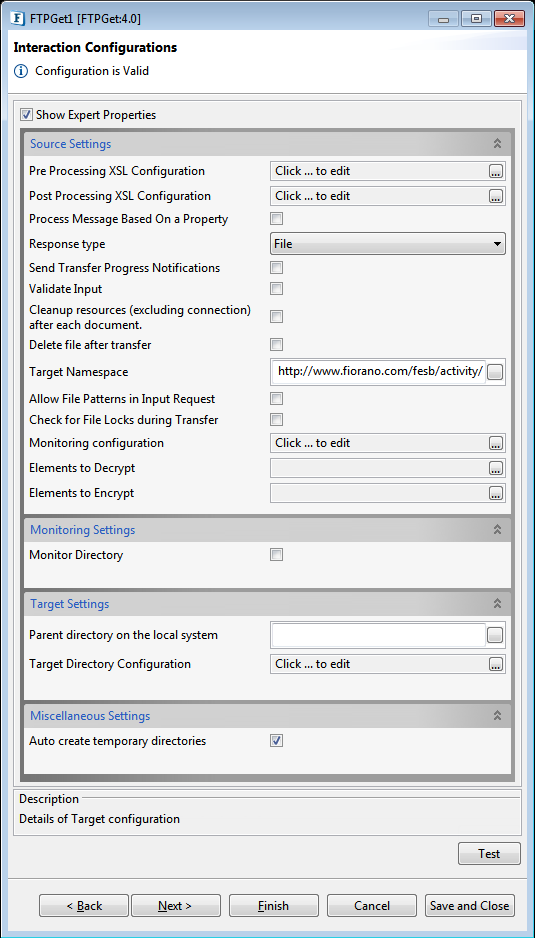Click Save and Close button
This screenshot has height=938, width=535.
click(469, 906)
